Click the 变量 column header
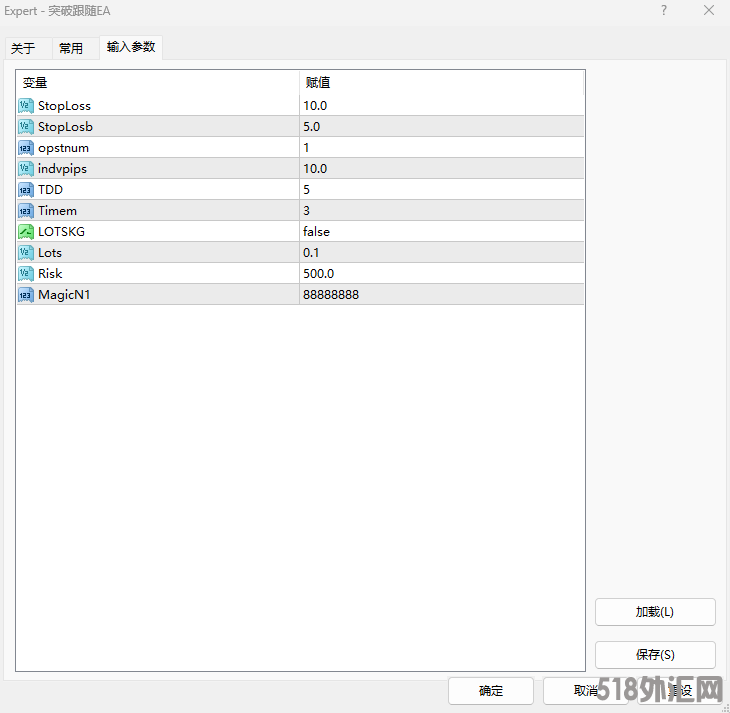Screen dimensions: 730x713 click(158, 83)
